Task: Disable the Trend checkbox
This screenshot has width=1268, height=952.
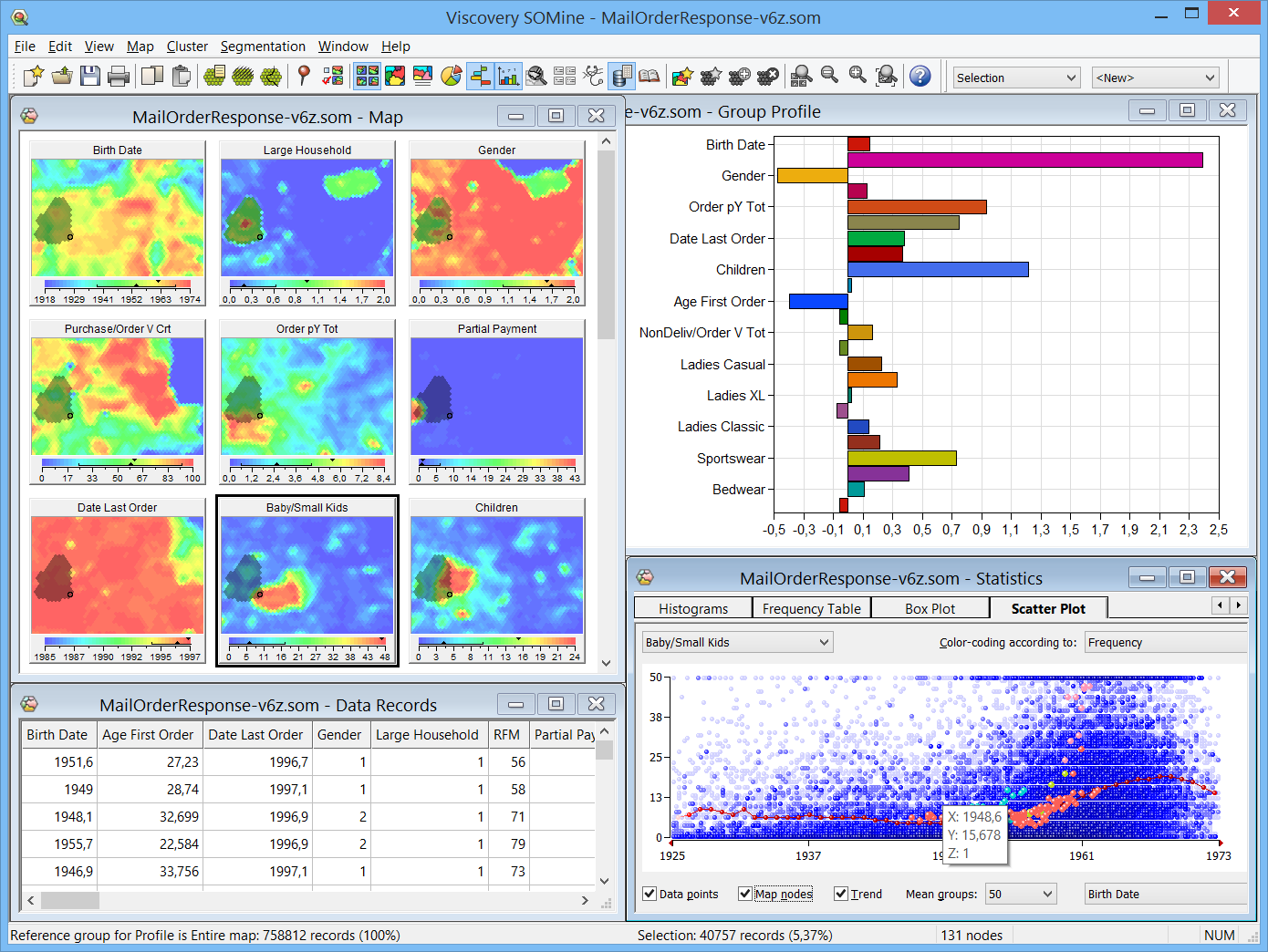Action: [841, 894]
